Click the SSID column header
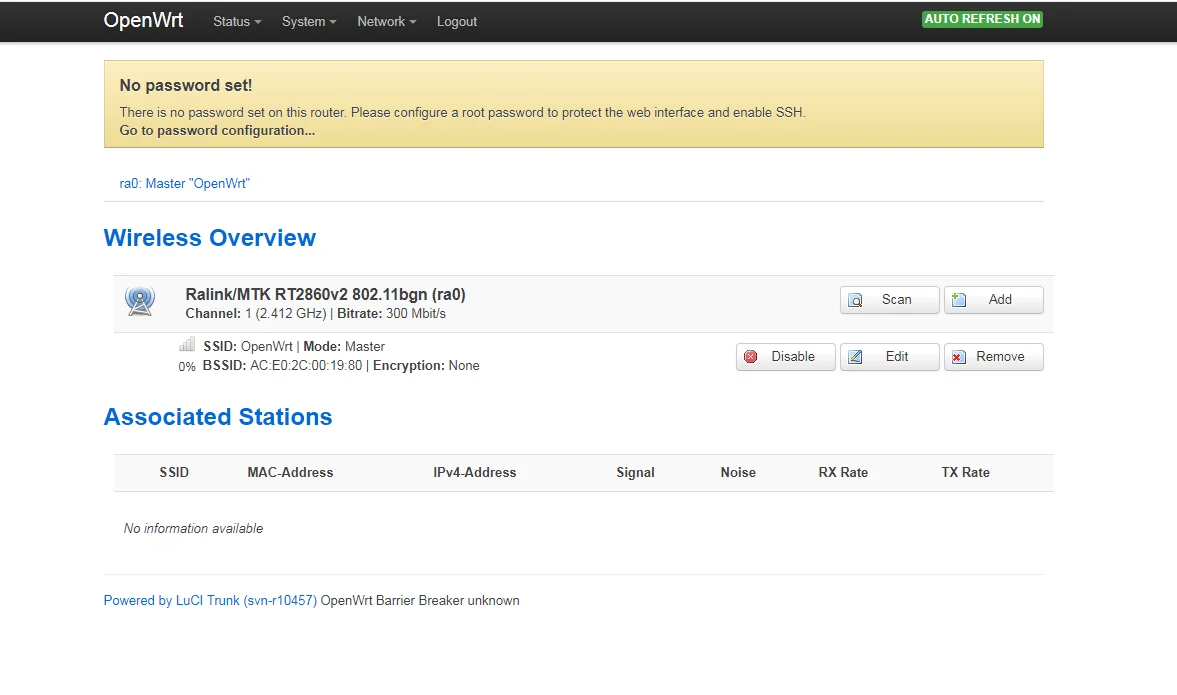 click(x=174, y=473)
